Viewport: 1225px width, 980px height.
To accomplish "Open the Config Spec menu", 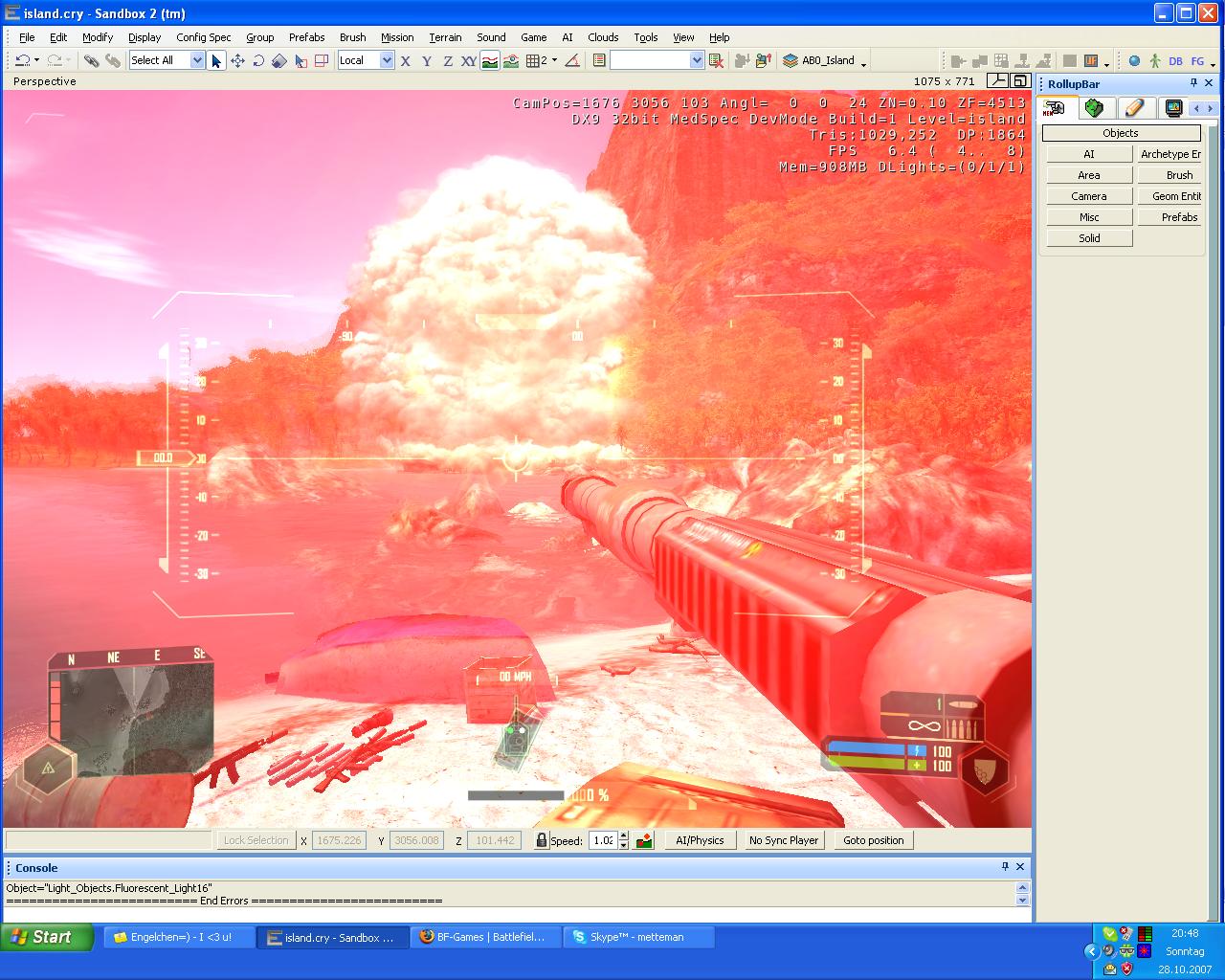I will tap(203, 37).
